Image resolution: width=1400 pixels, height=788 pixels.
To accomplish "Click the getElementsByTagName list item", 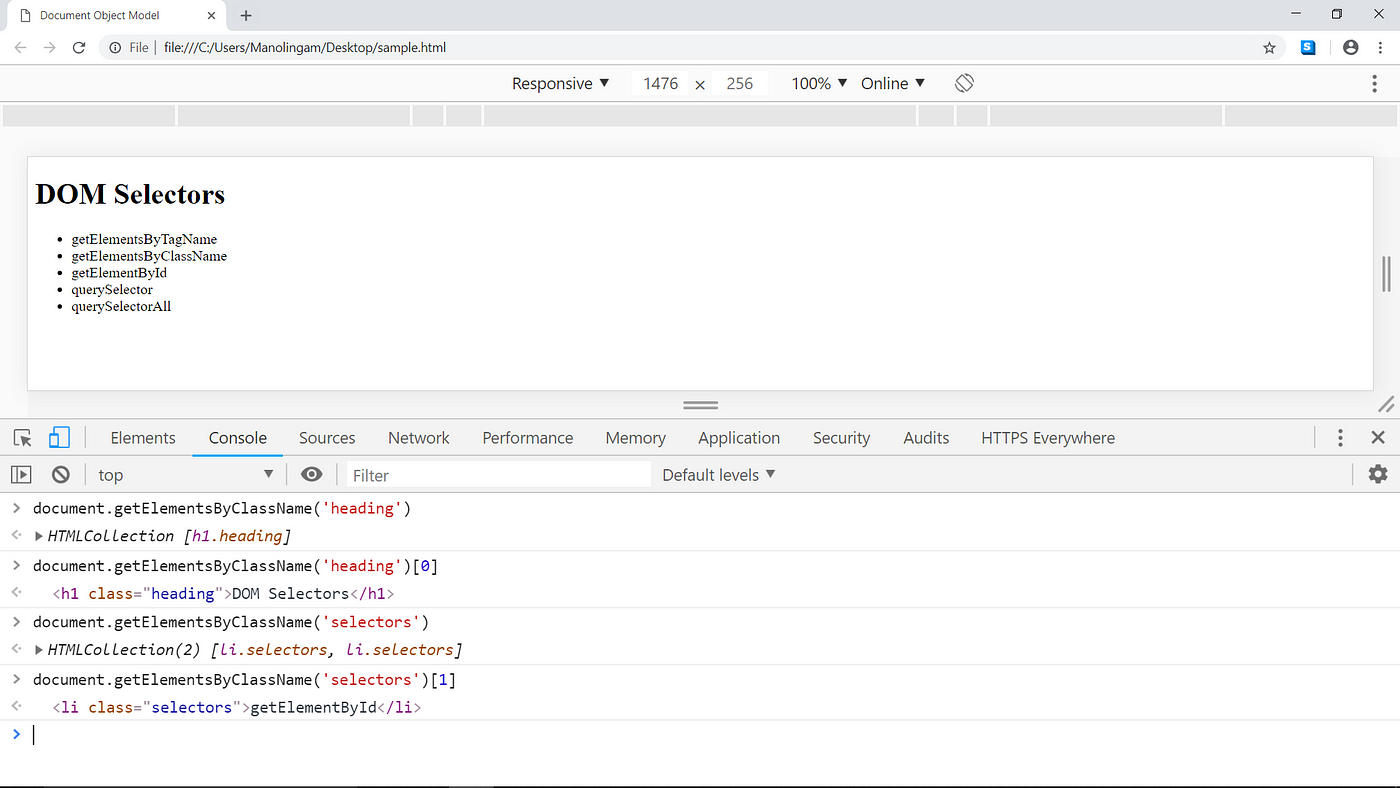I will coord(144,239).
